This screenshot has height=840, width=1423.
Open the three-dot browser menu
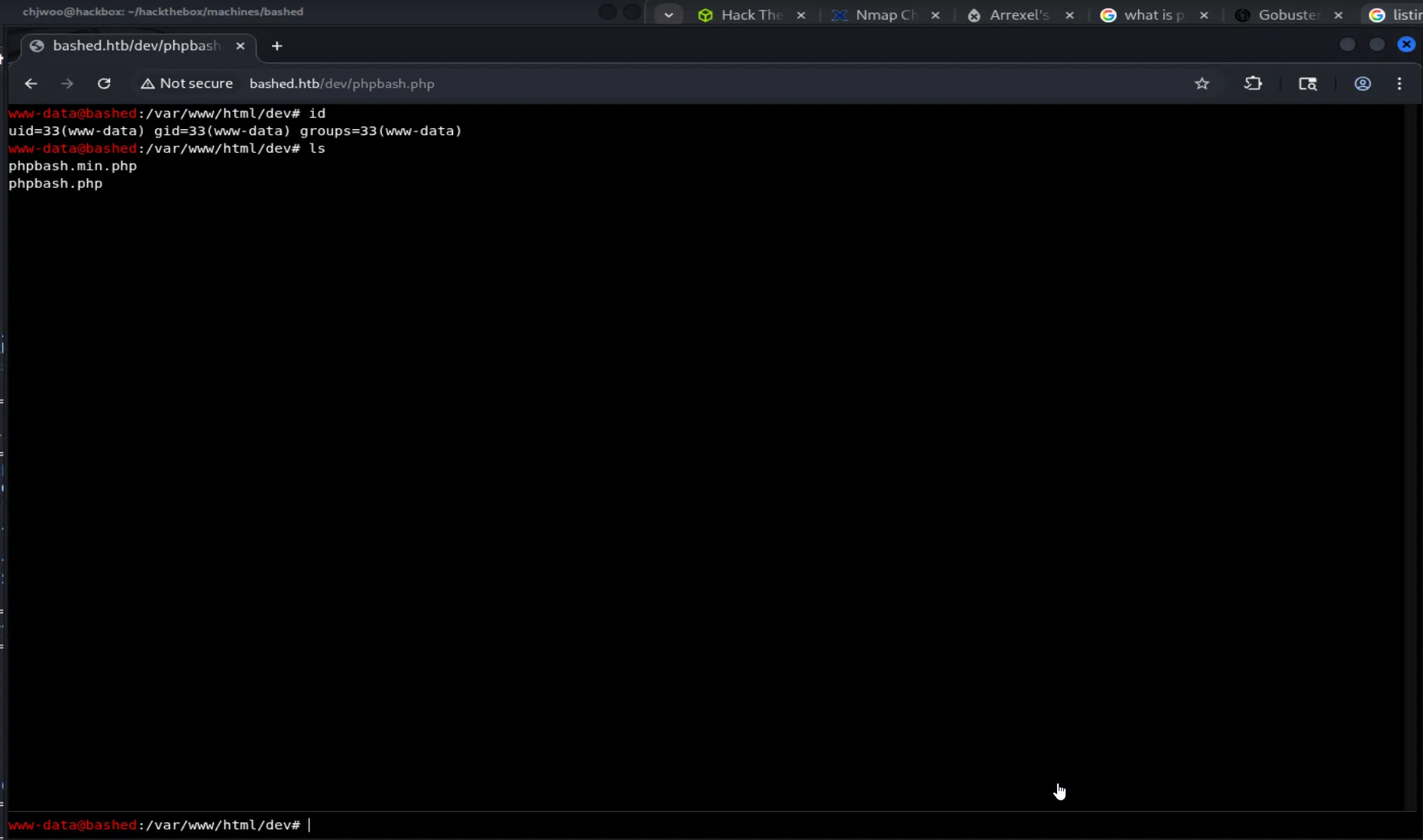(x=1399, y=84)
